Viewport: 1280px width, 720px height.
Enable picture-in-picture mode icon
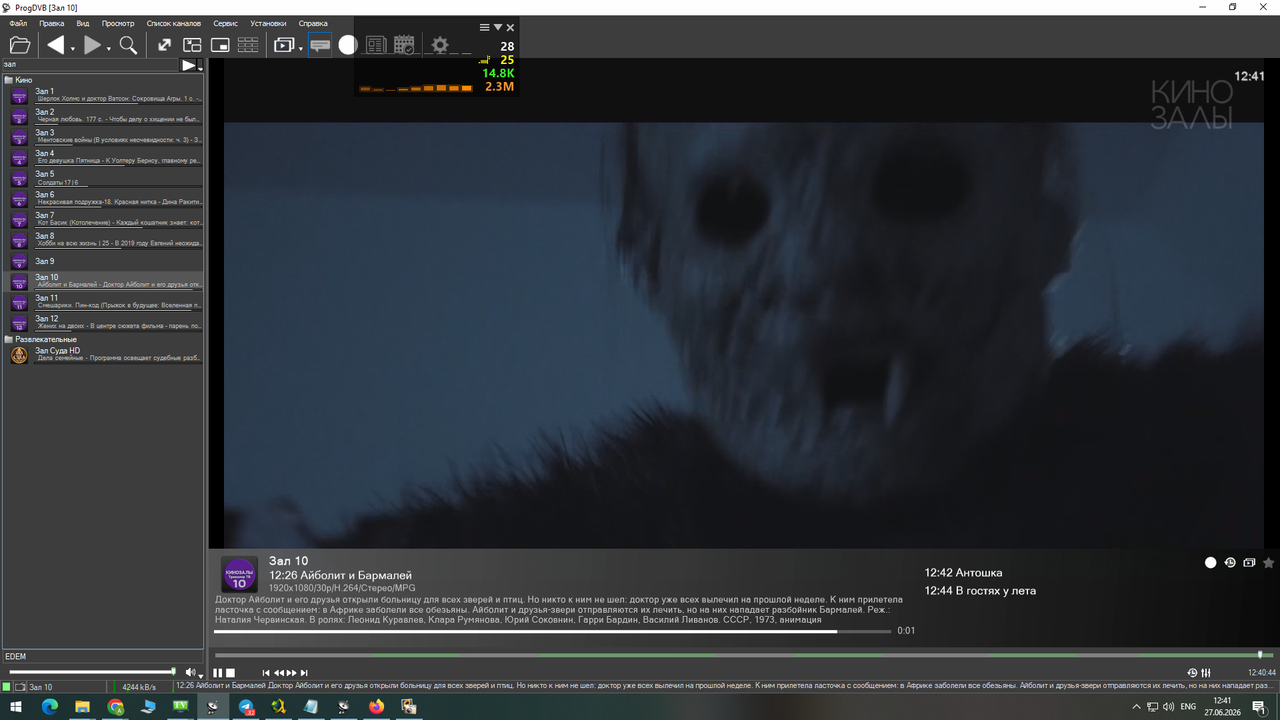tap(220, 45)
